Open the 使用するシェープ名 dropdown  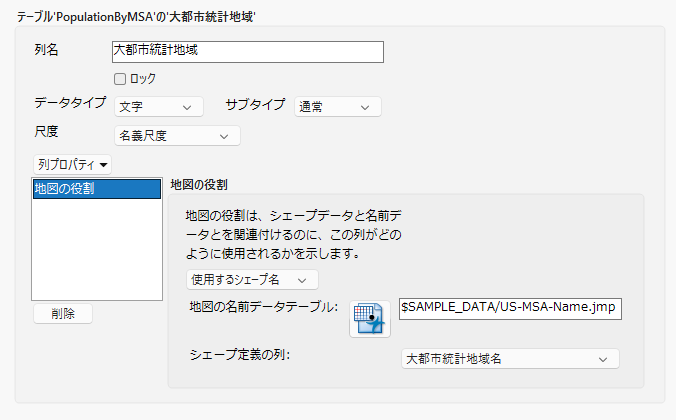click(x=252, y=280)
